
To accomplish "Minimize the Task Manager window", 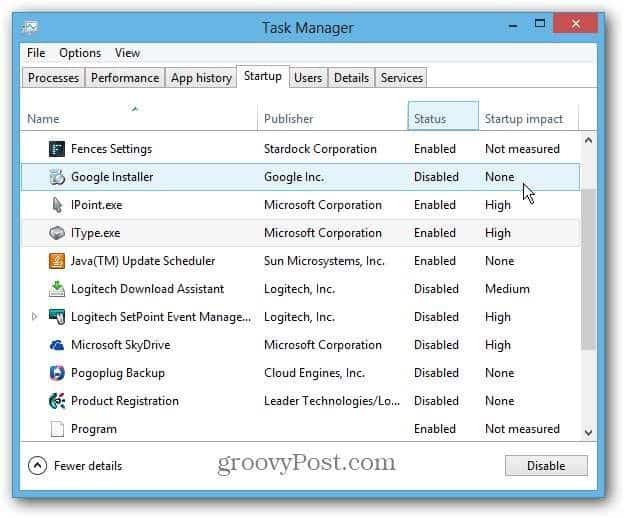I will [513, 26].
